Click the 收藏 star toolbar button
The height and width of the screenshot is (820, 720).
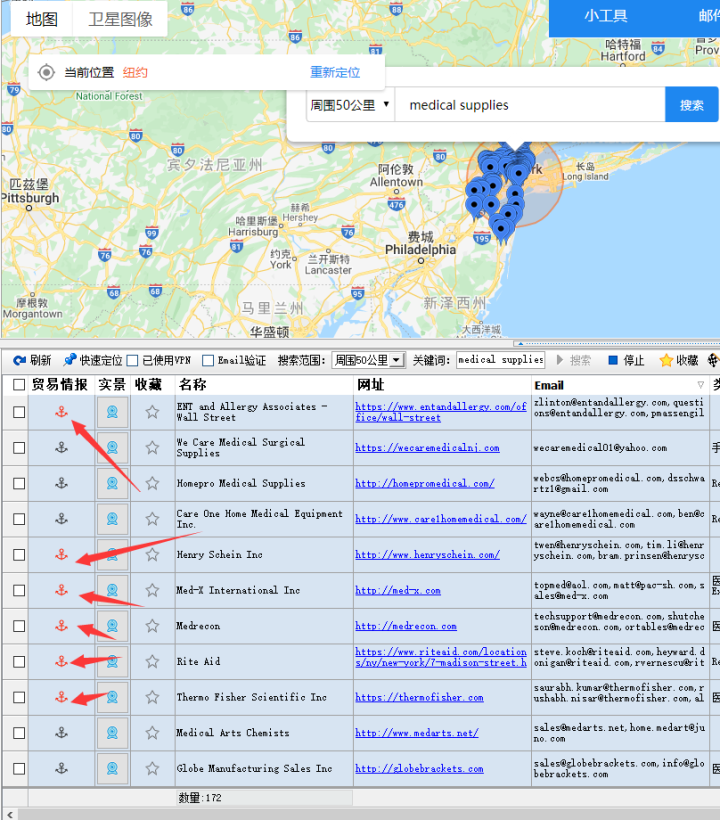[x=679, y=360]
